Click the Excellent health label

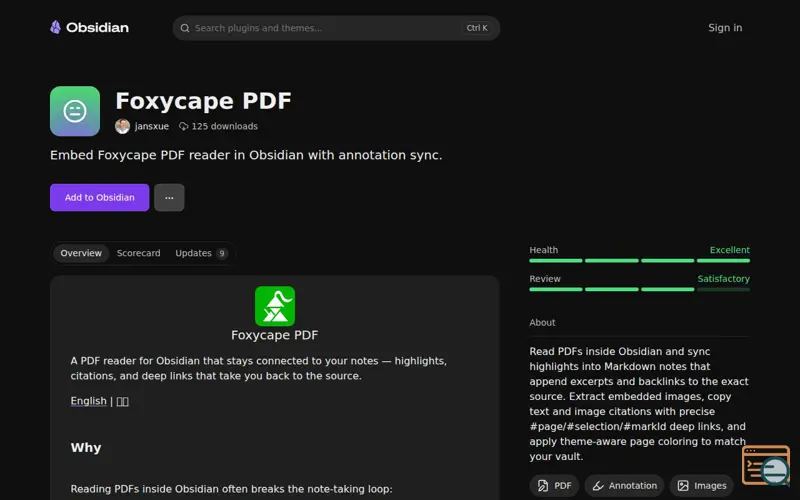(x=730, y=250)
